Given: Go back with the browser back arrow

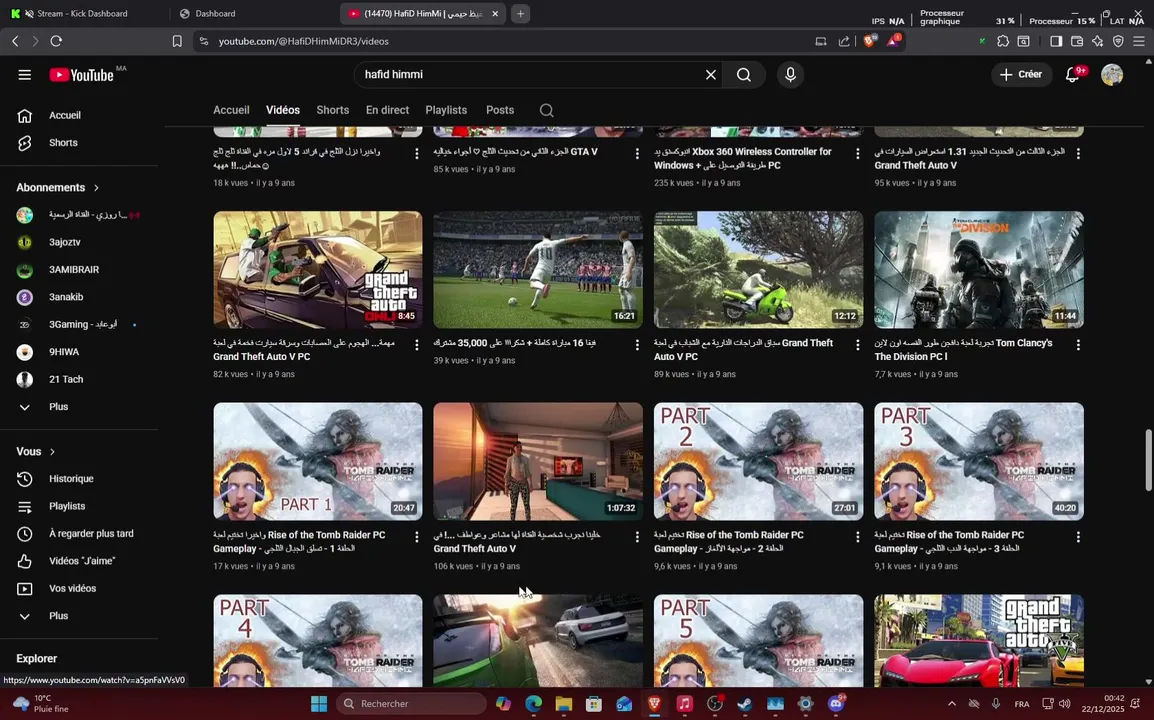Looking at the screenshot, I should [15, 41].
